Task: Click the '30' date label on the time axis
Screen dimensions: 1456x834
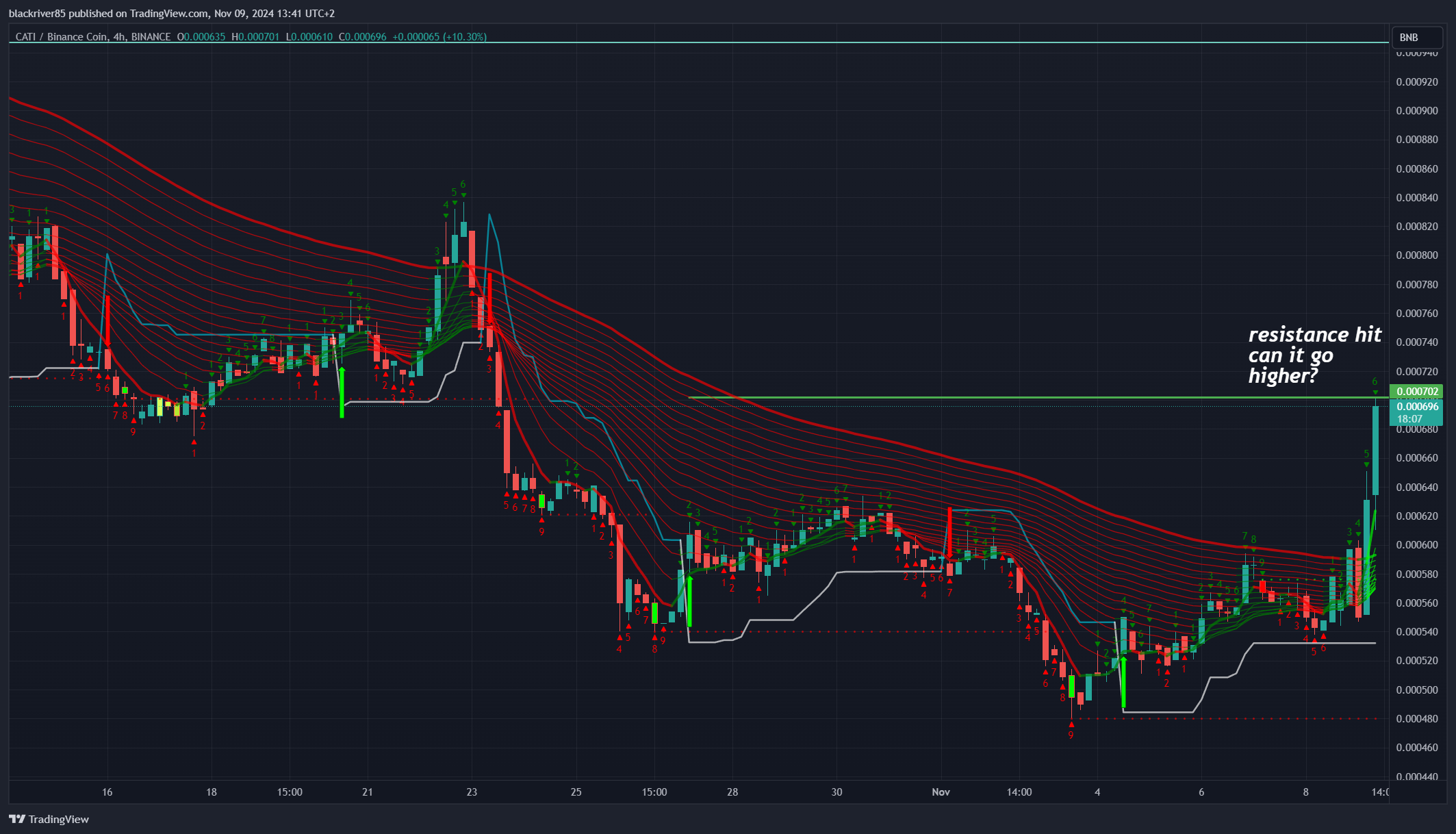Action: pyautogui.click(x=836, y=792)
